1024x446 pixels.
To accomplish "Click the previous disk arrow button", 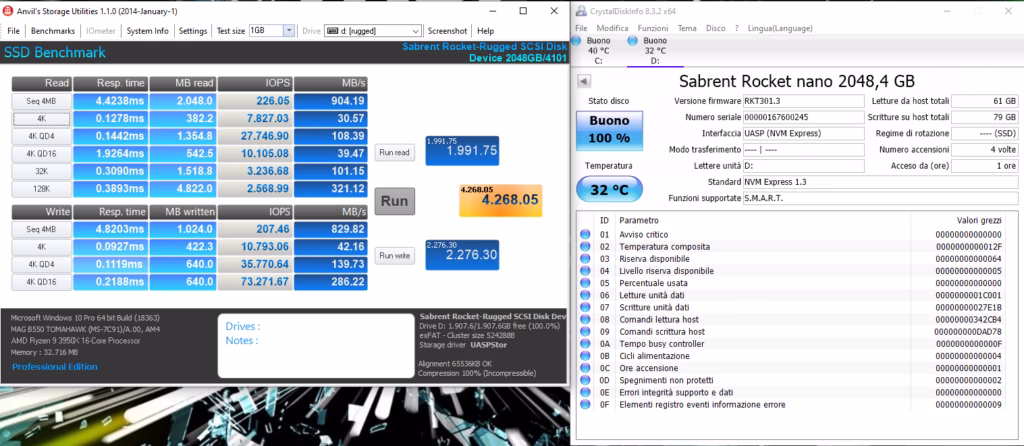I will 584,81.
